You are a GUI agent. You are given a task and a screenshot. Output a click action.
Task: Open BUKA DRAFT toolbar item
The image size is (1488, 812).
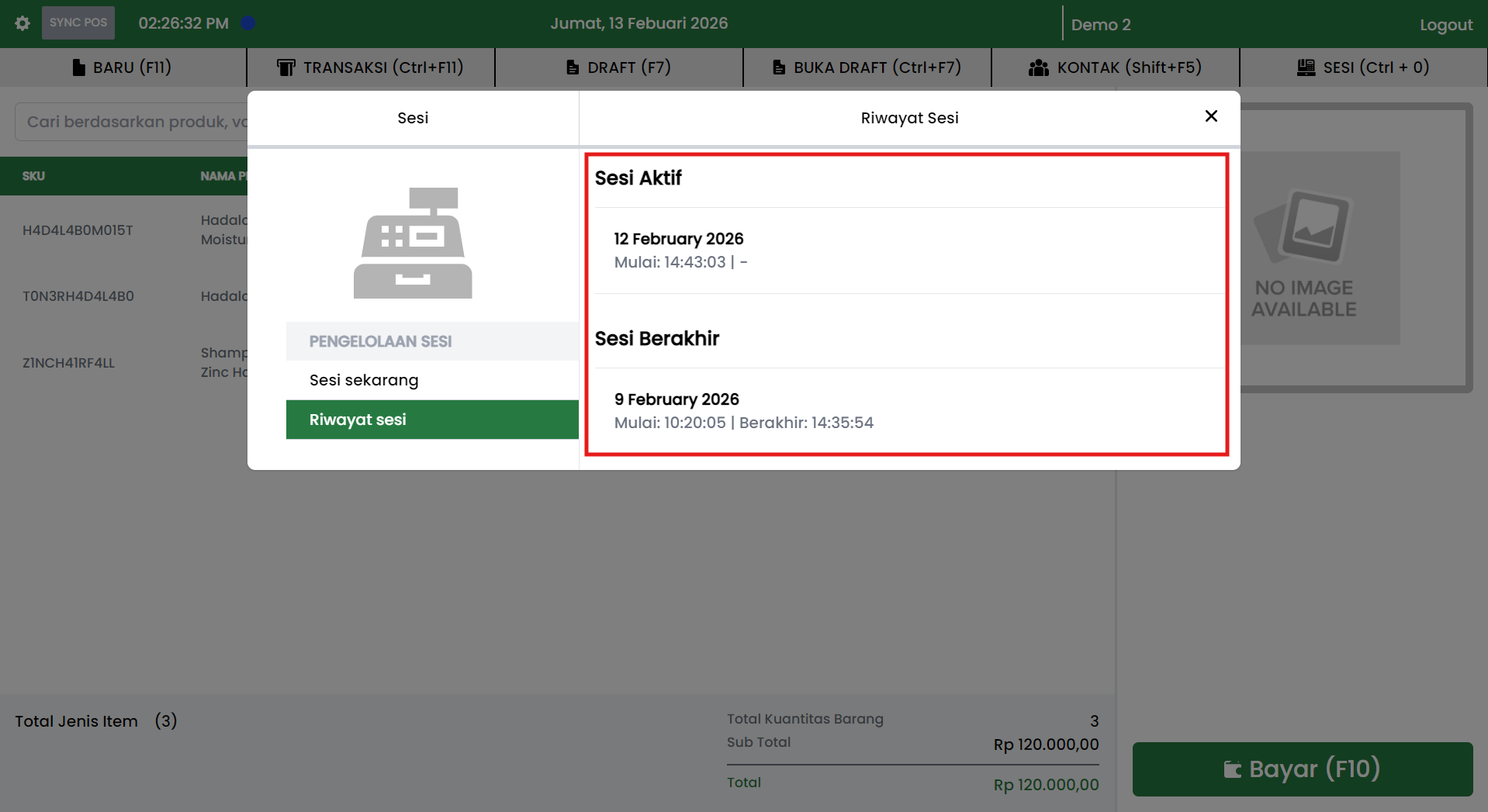coord(867,67)
